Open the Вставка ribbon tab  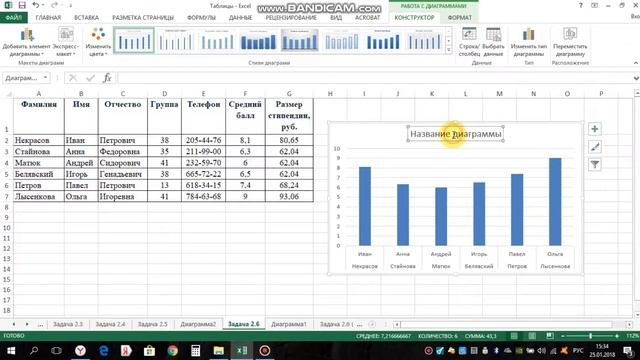pyautogui.click(x=87, y=18)
